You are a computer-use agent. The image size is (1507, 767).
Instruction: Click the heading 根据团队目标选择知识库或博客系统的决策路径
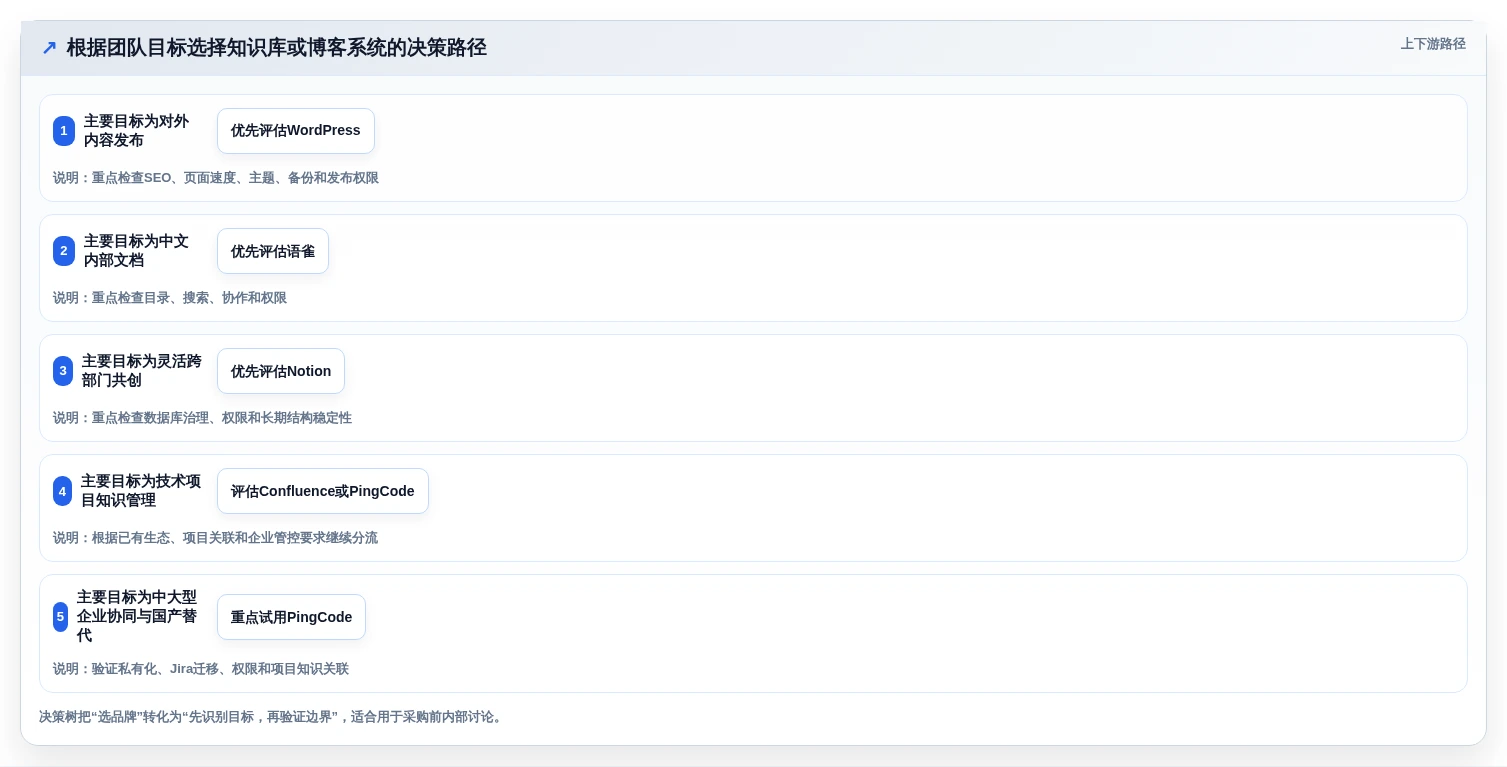tap(277, 48)
